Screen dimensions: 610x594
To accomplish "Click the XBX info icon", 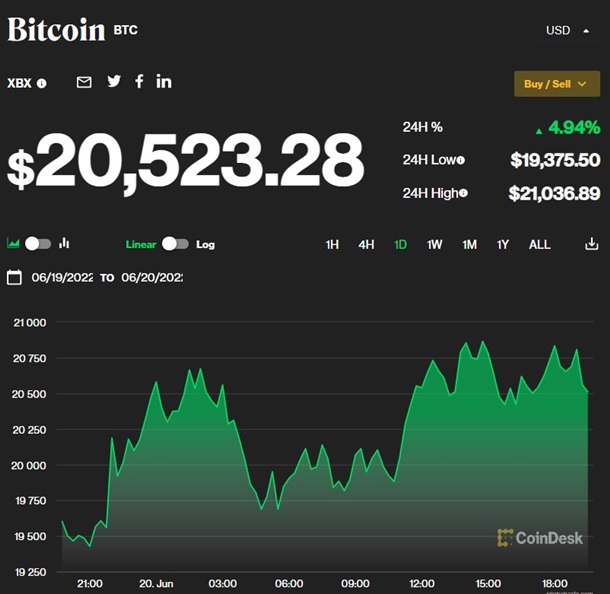I will [42, 83].
